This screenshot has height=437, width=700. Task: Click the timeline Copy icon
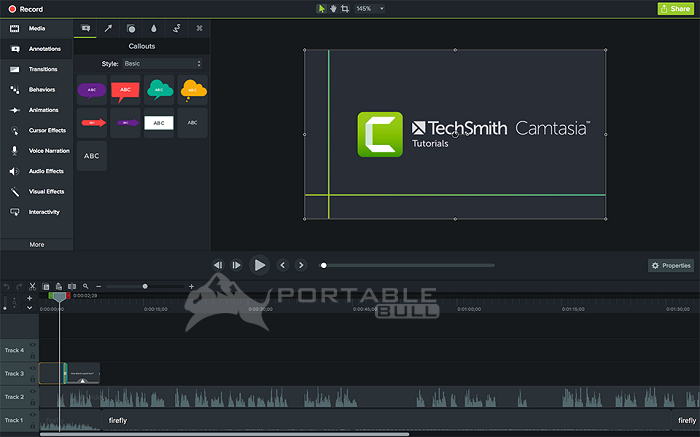coord(46,287)
